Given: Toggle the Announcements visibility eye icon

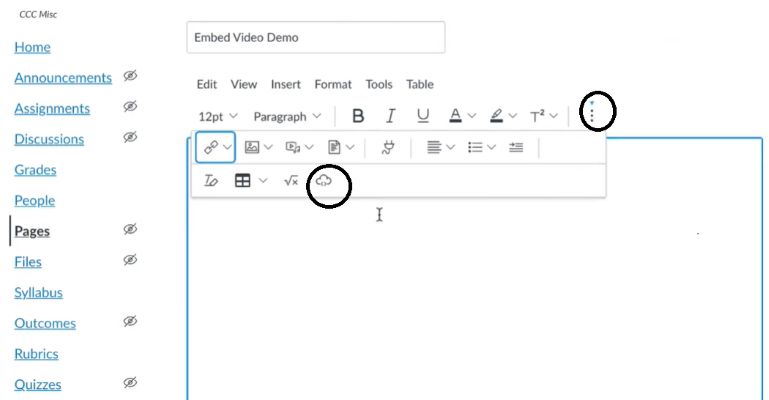Looking at the screenshot, I should pos(130,75).
